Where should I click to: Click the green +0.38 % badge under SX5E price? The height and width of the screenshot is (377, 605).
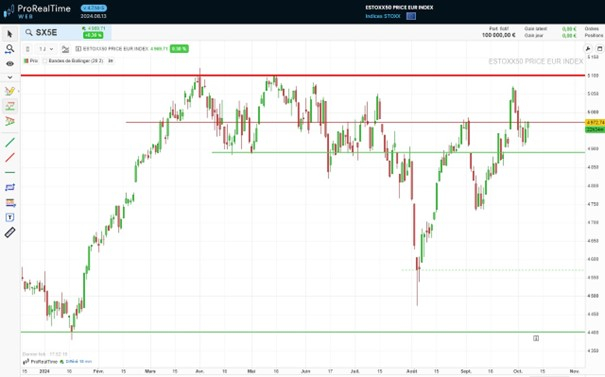click(93, 35)
